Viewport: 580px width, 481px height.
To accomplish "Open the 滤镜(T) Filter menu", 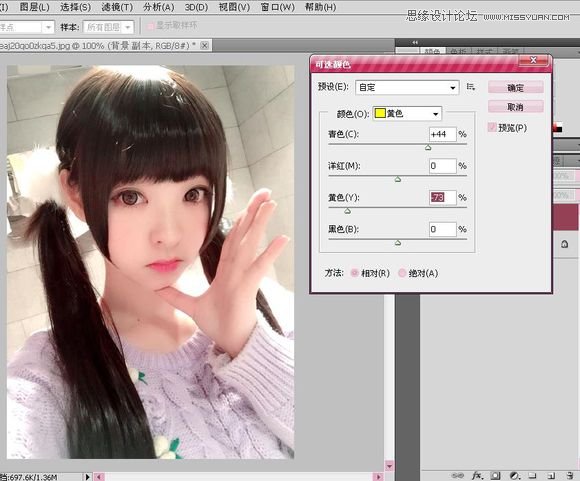I will pyautogui.click(x=117, y=7).
